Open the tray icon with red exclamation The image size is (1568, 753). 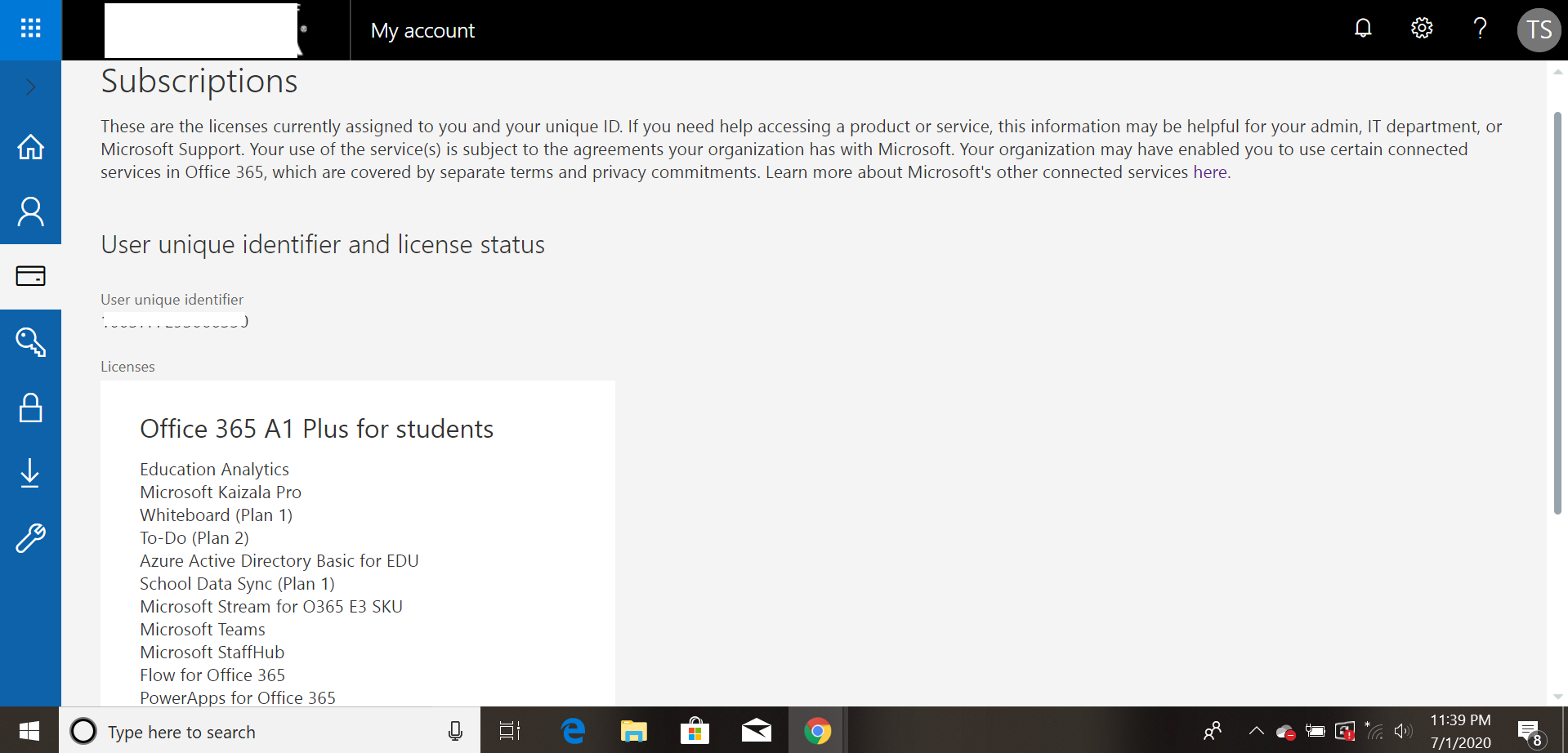pos(1345,730)
